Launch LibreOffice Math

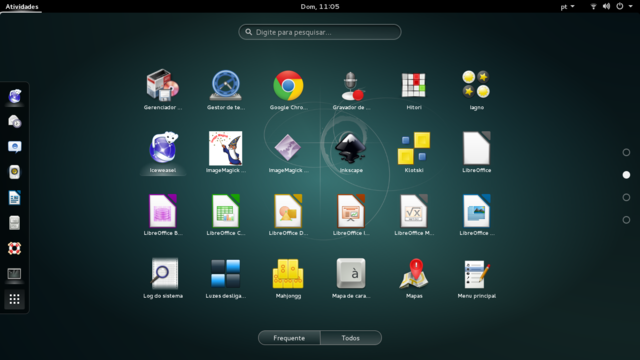pos(413,211)
